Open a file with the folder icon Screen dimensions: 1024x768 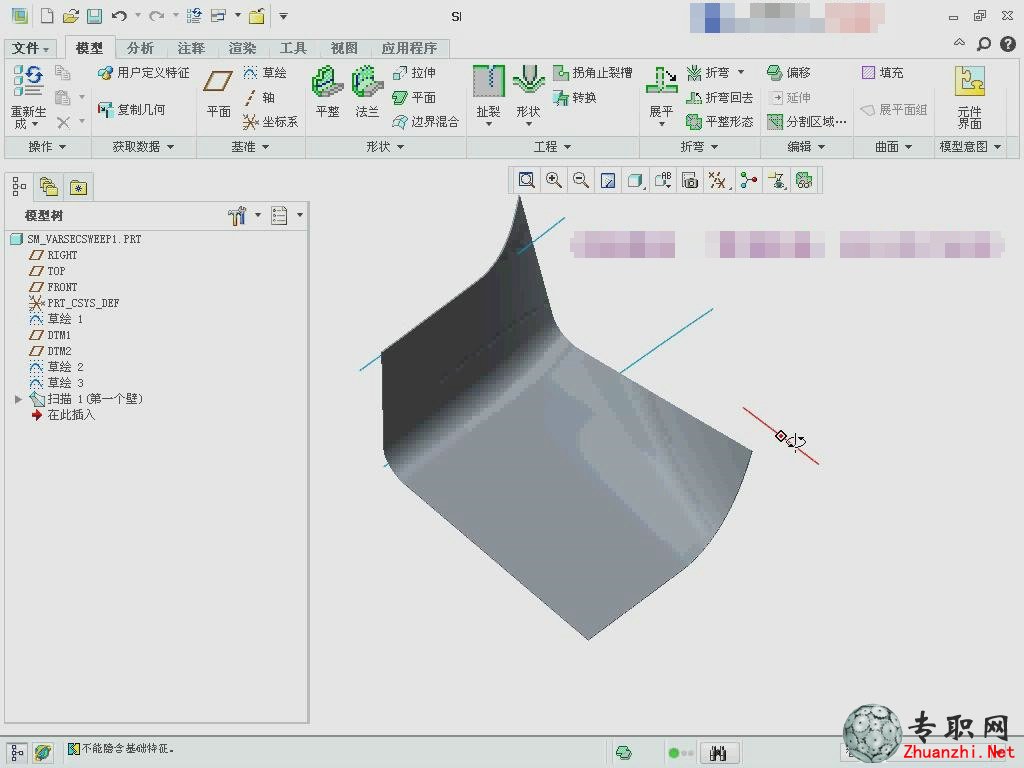pyautogui.click(x=71, y=16)
